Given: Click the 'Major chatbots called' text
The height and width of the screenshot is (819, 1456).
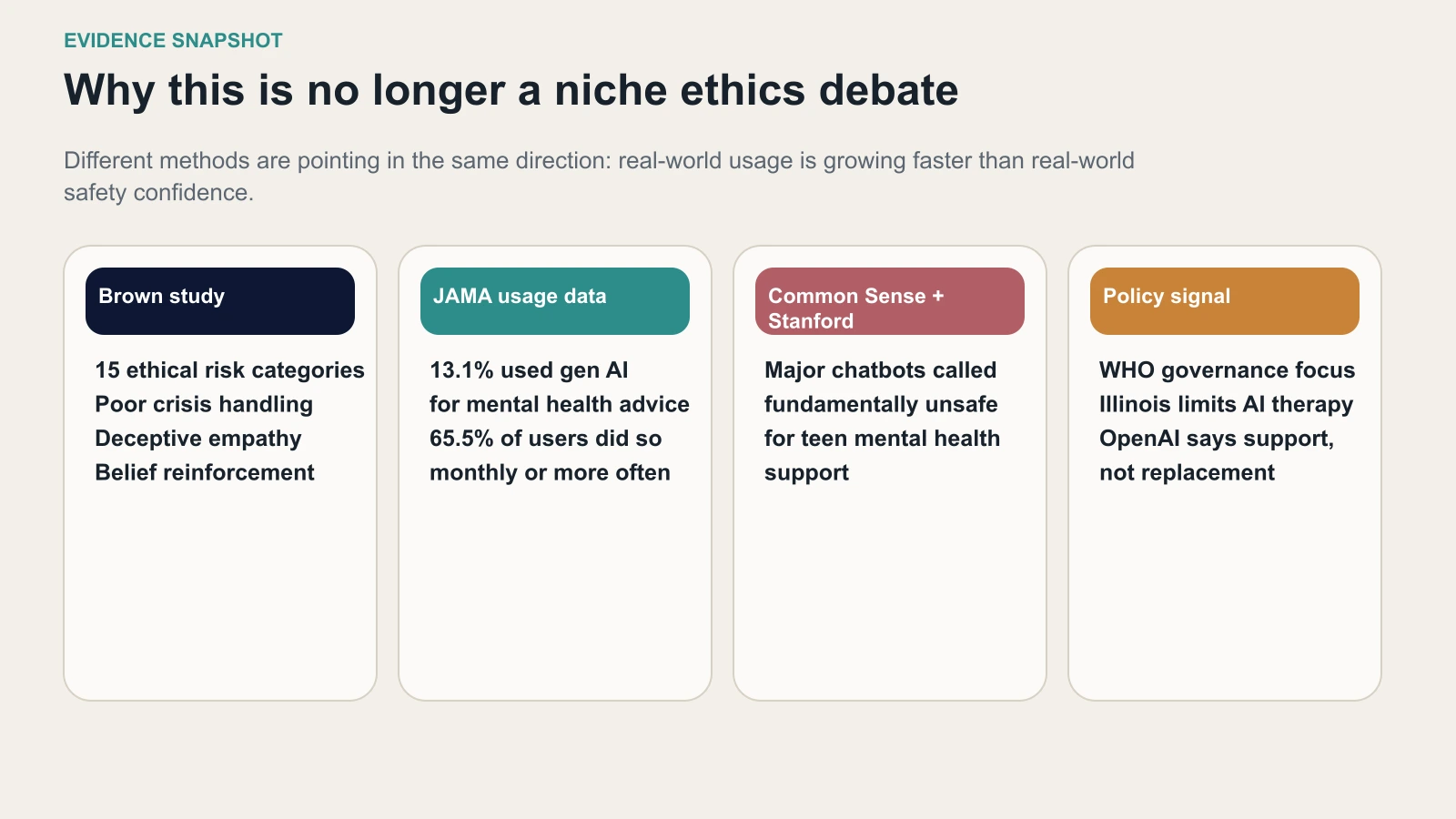Looking at the screenshot, I should click(880, 370).
